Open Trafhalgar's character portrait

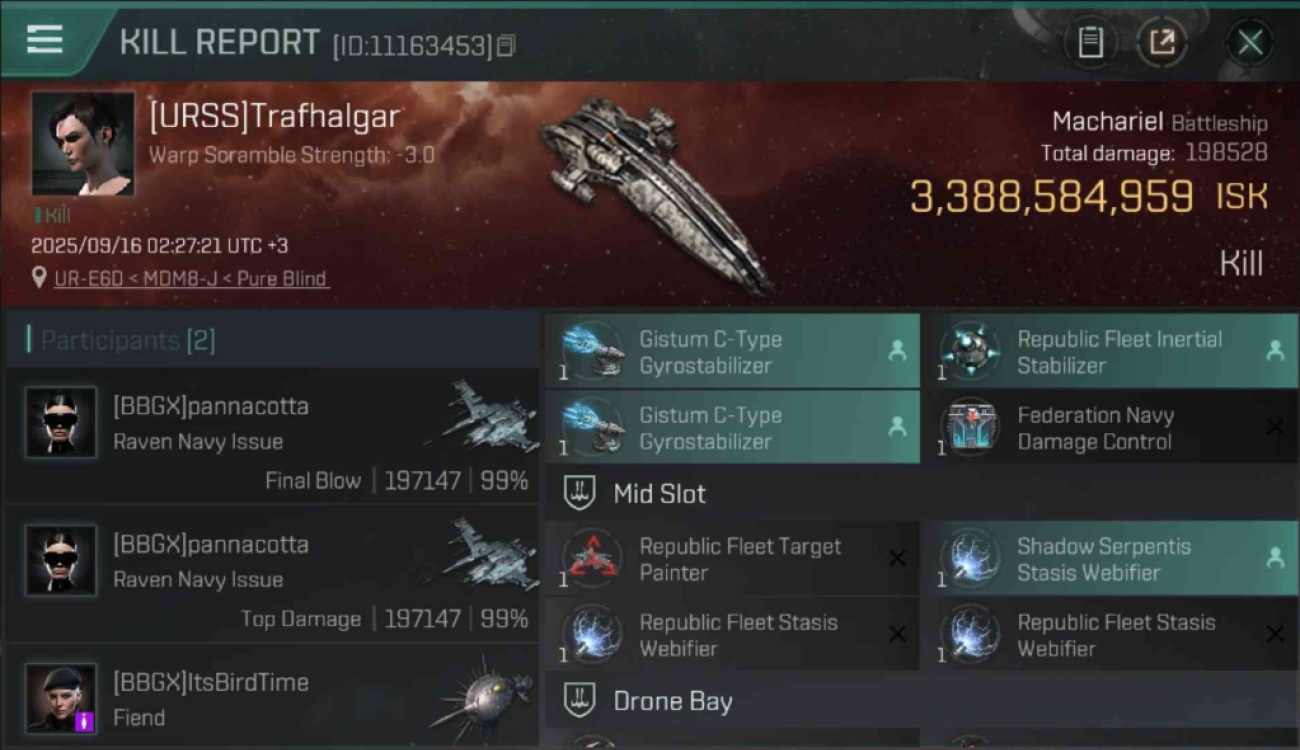(x=83, y=144)
